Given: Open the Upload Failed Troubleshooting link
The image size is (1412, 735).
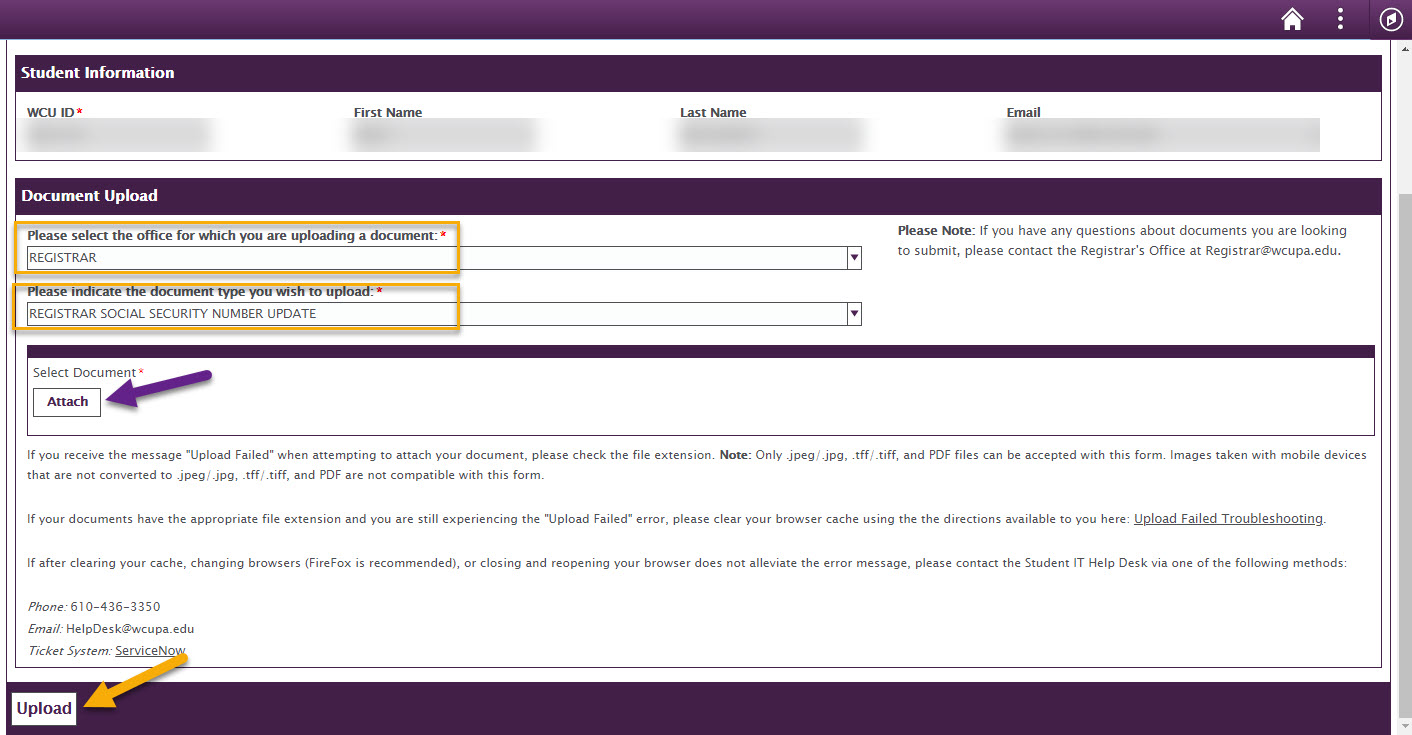Looking at the screenshot, I should pyautogui.click(x=1228, y=519).
